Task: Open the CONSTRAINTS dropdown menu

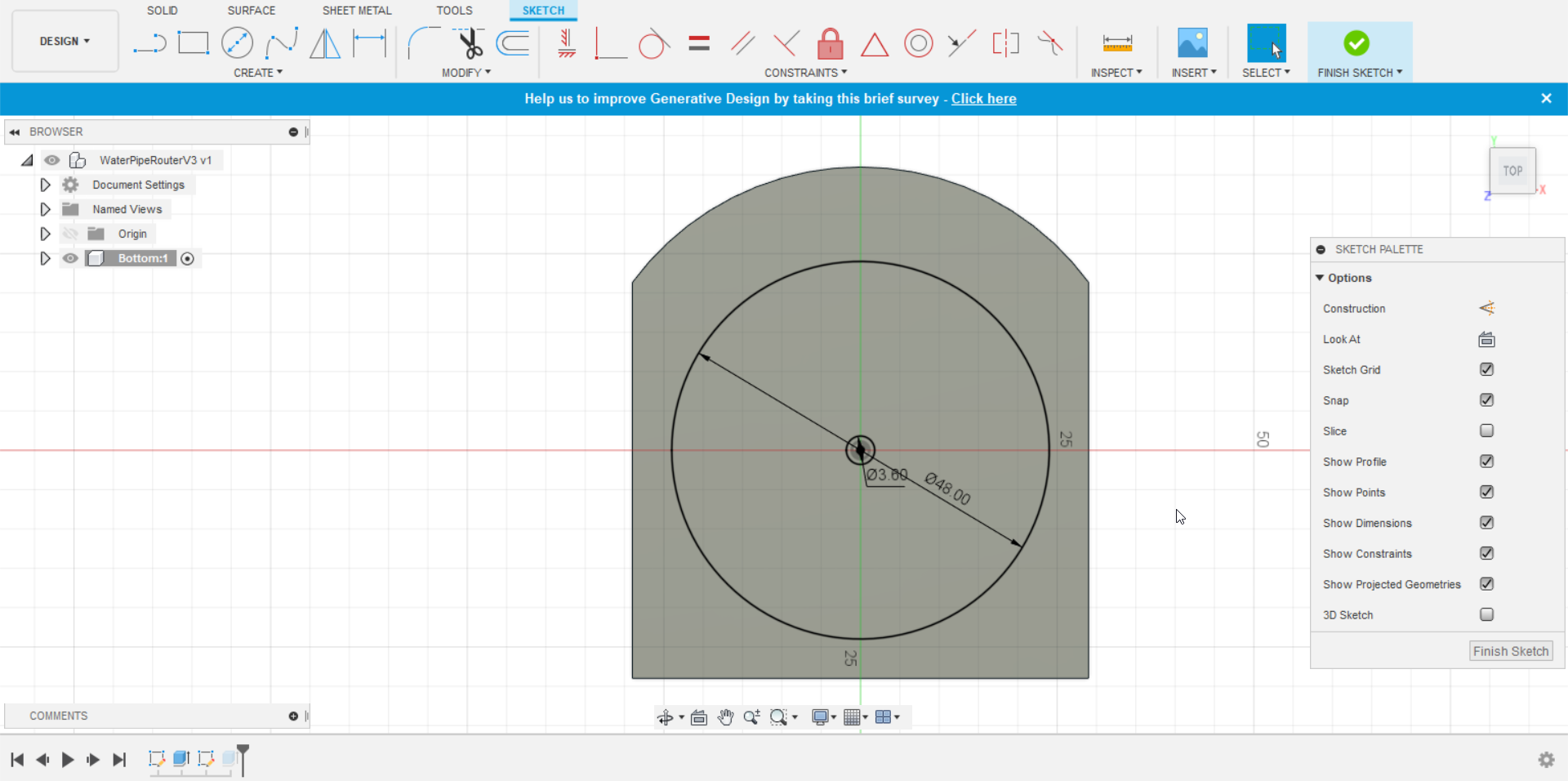Action: (805, 73)
